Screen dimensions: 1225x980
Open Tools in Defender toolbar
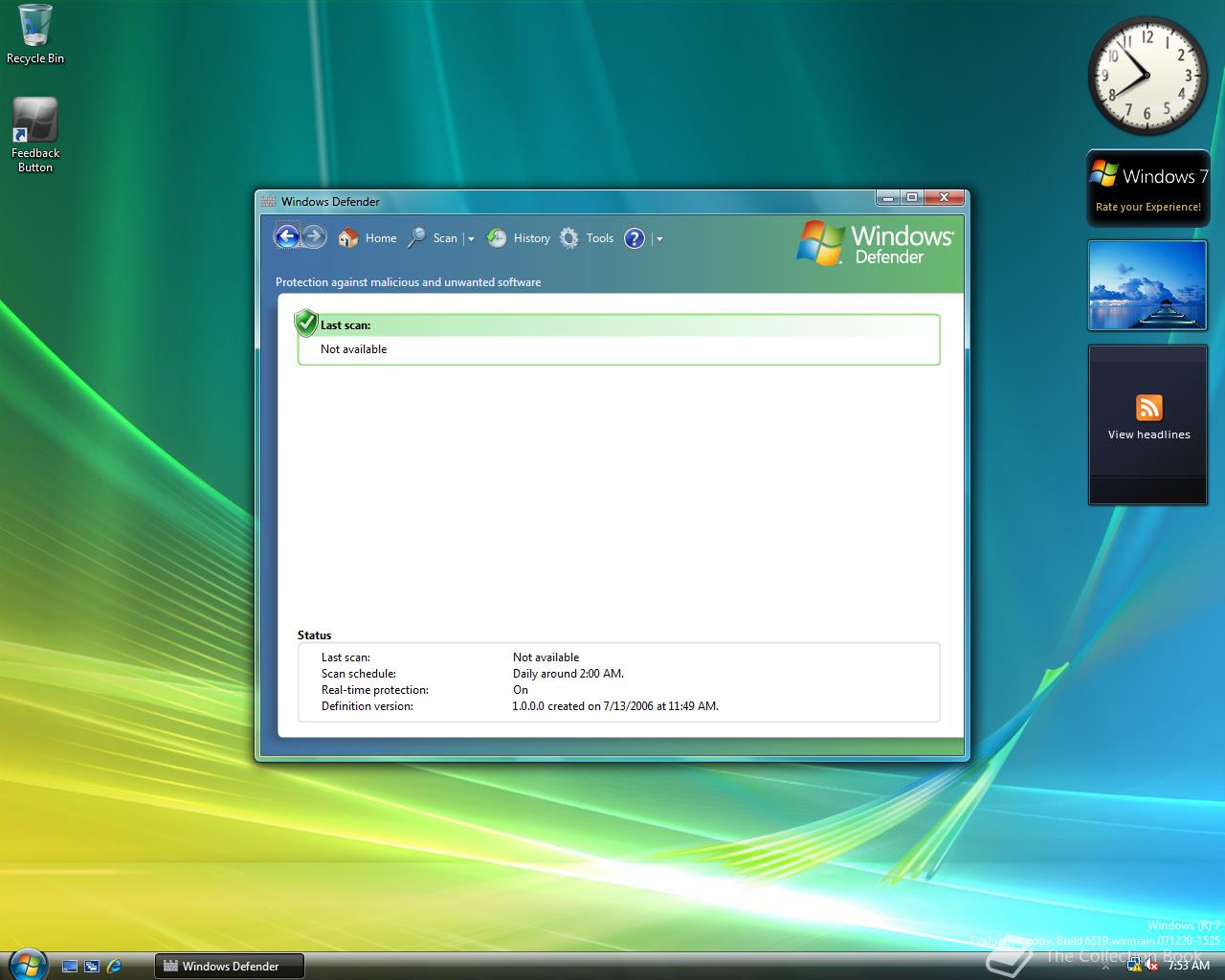pos(600,238)
